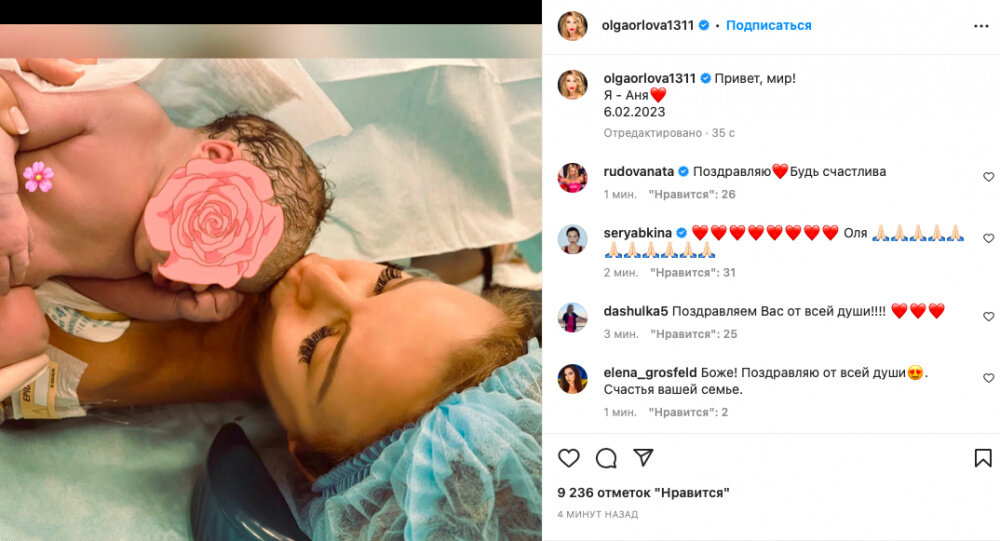Viewport: 1000px width, 541px height.
Task: Open the three-dot more options menu
Action: [982, 26]
